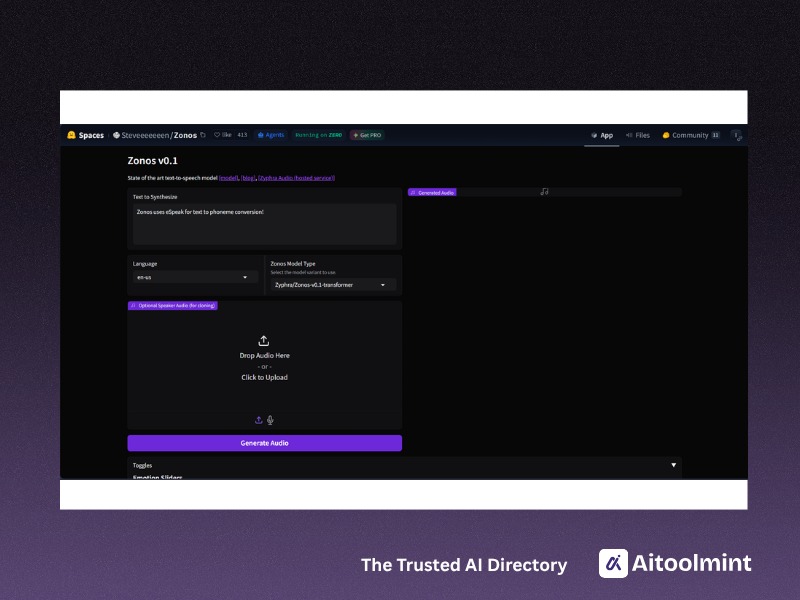Viewport: 800px width, 600px height.
Task: Click the Generate Audio button
Action: (265, 443)
